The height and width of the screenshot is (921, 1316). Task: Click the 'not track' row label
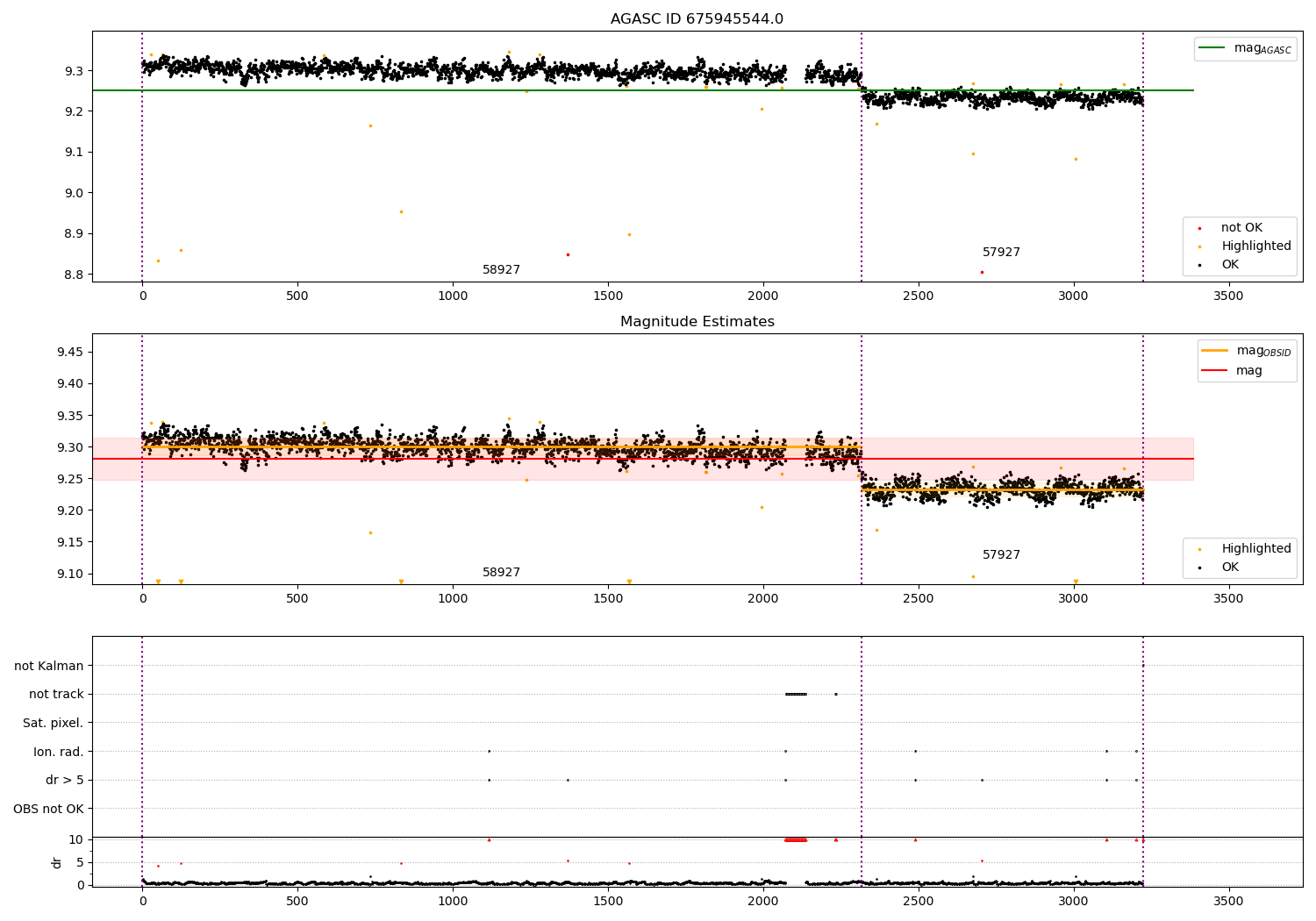[56, 695]
